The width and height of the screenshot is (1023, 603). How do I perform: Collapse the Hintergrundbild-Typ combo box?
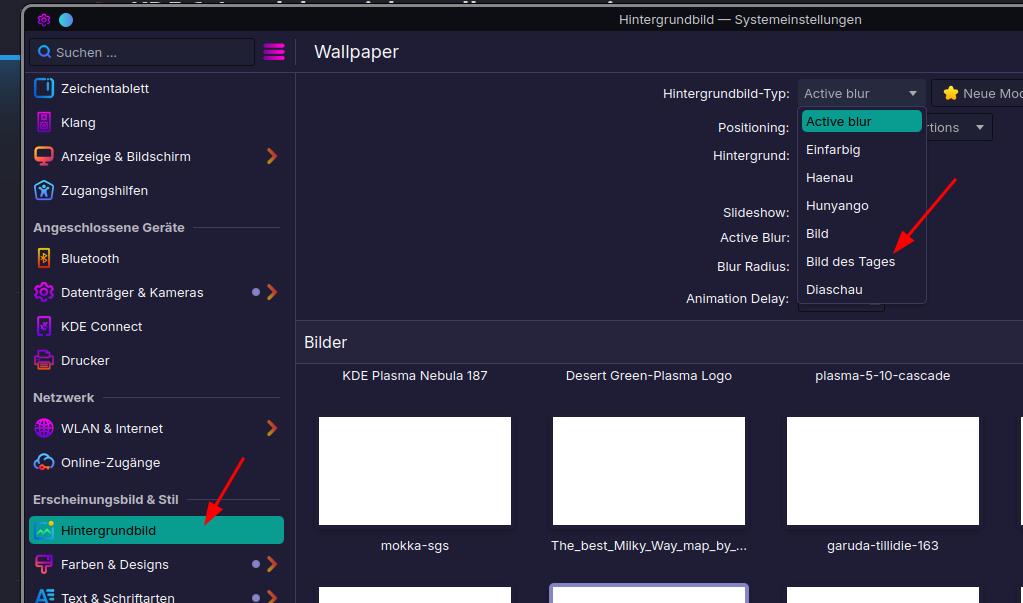coord(862,93)
